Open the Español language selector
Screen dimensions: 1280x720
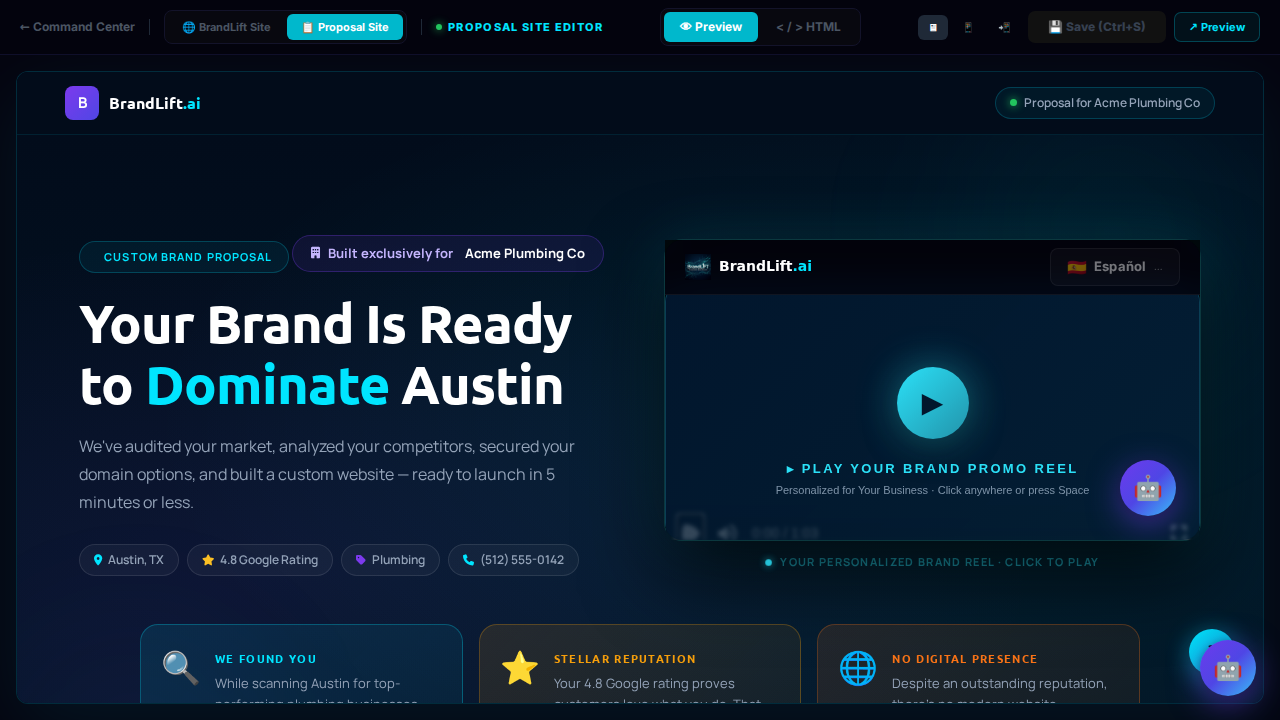[x=1114, y=267]
